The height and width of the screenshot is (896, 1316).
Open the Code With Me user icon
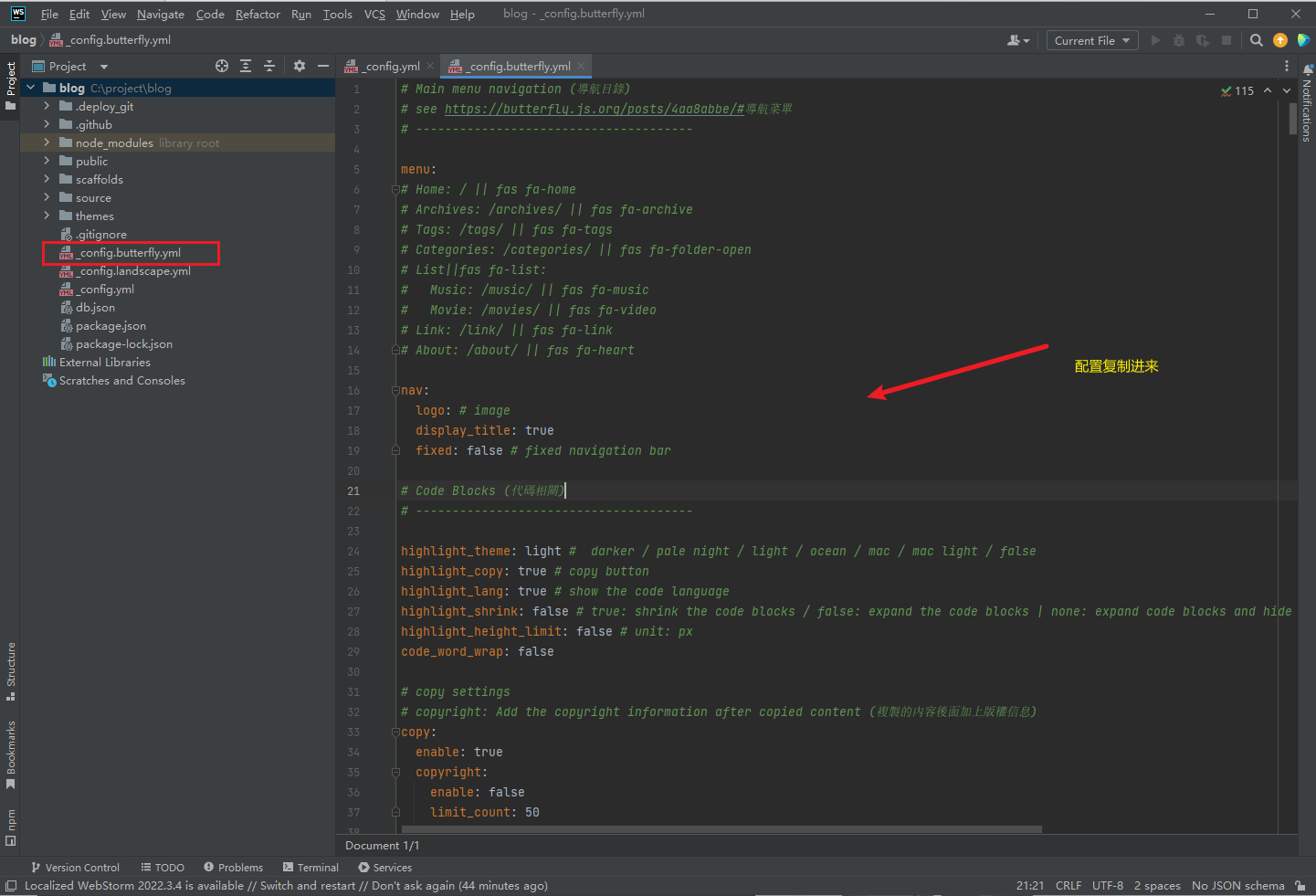[1017, 40]
